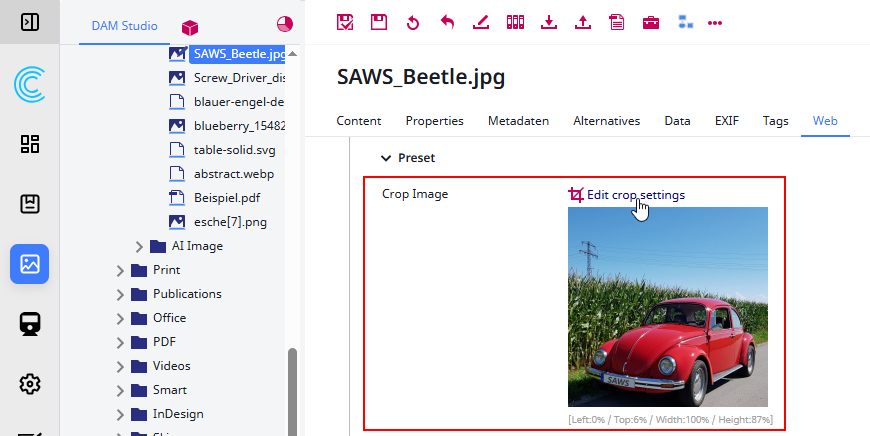Select the blauer-engel file in the tree

coord(239,102)
